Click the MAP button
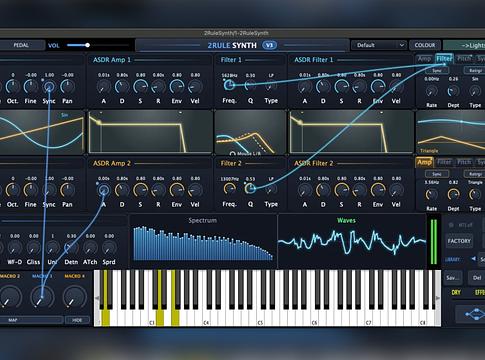Screen dimensions: 485x360 [31, 320]
